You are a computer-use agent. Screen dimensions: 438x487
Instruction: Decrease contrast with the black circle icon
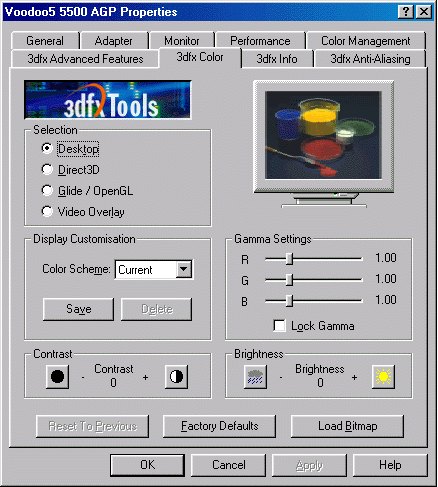(x=57, y=377)
